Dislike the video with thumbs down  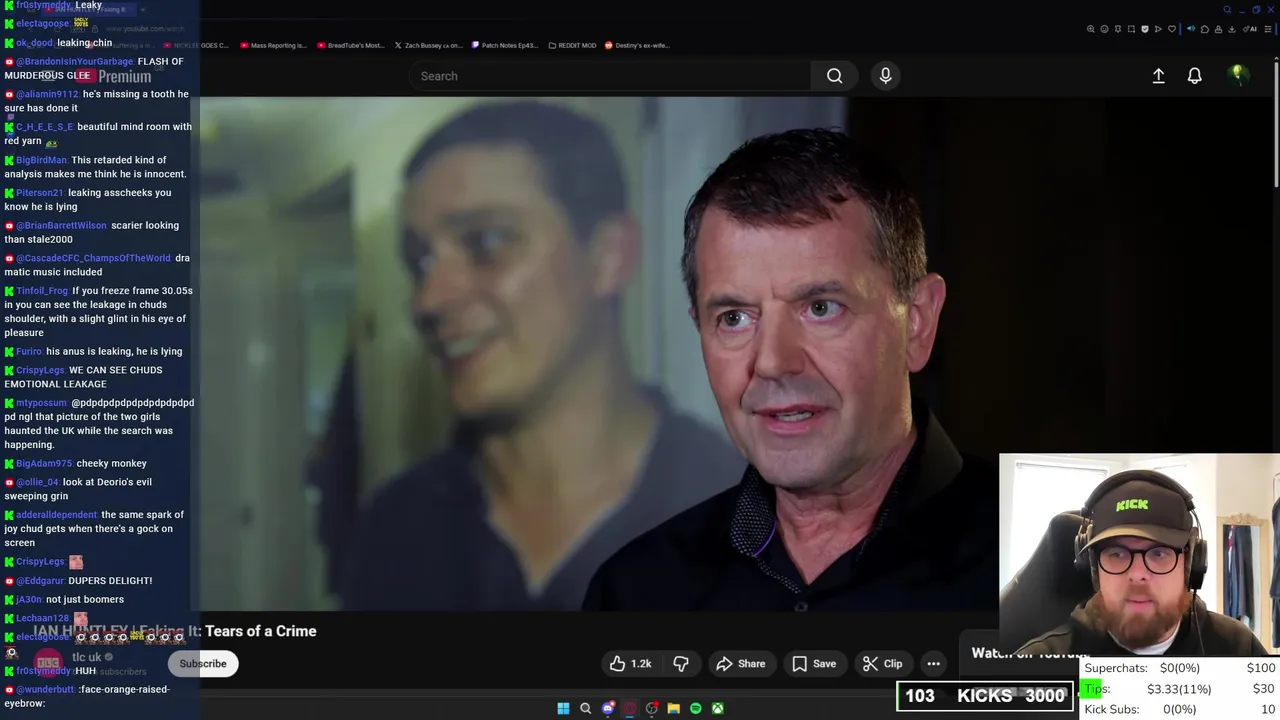coord(681,664)
